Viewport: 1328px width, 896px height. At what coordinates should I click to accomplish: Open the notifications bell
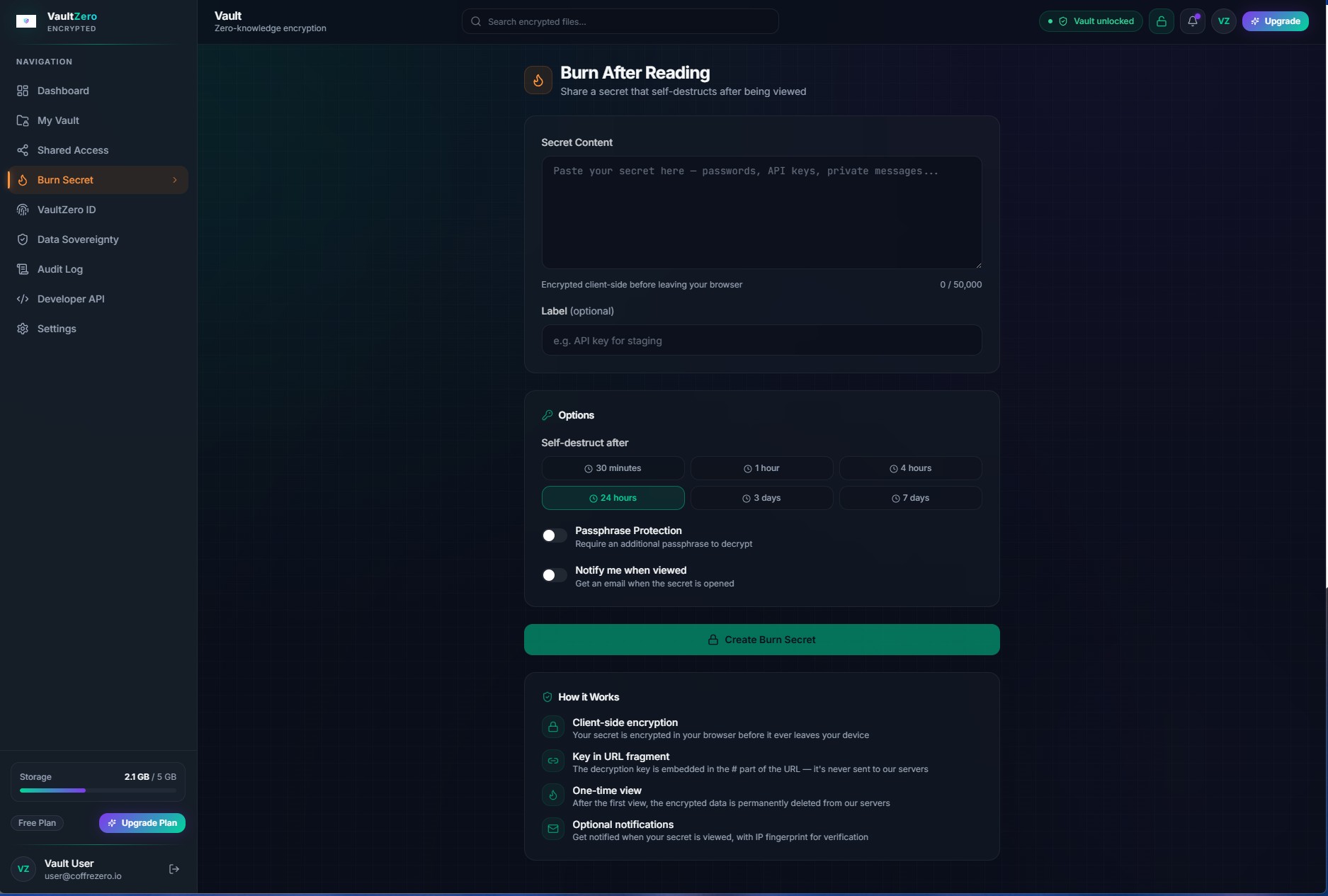(1193, 21)
